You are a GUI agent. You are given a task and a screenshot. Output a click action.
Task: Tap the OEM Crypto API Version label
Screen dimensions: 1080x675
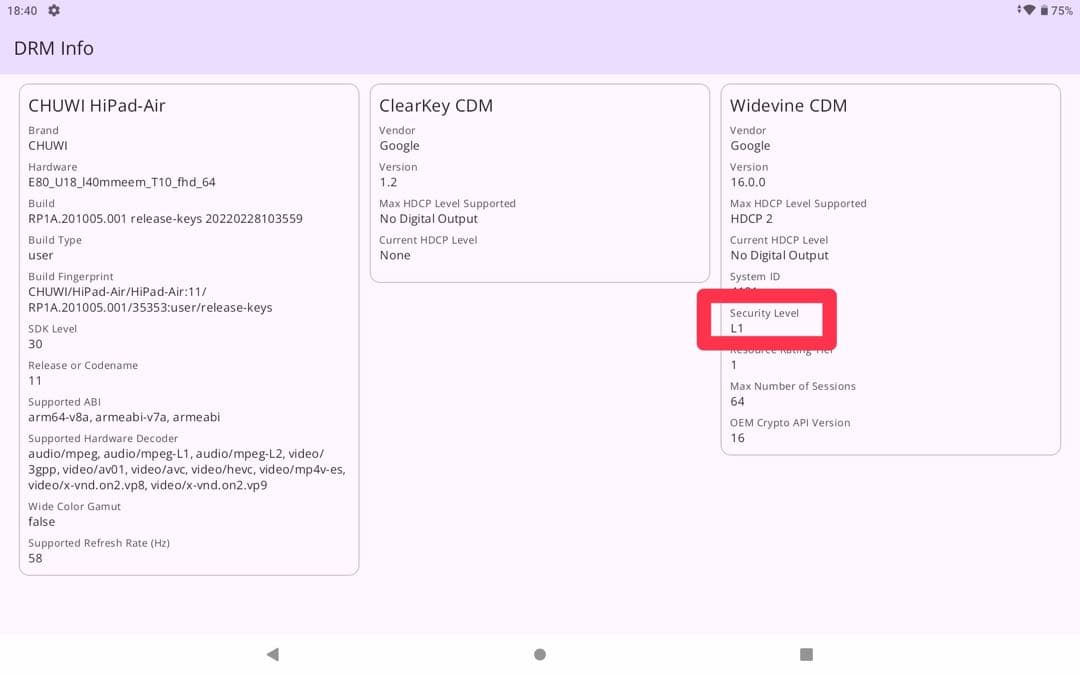click(790, 422)
